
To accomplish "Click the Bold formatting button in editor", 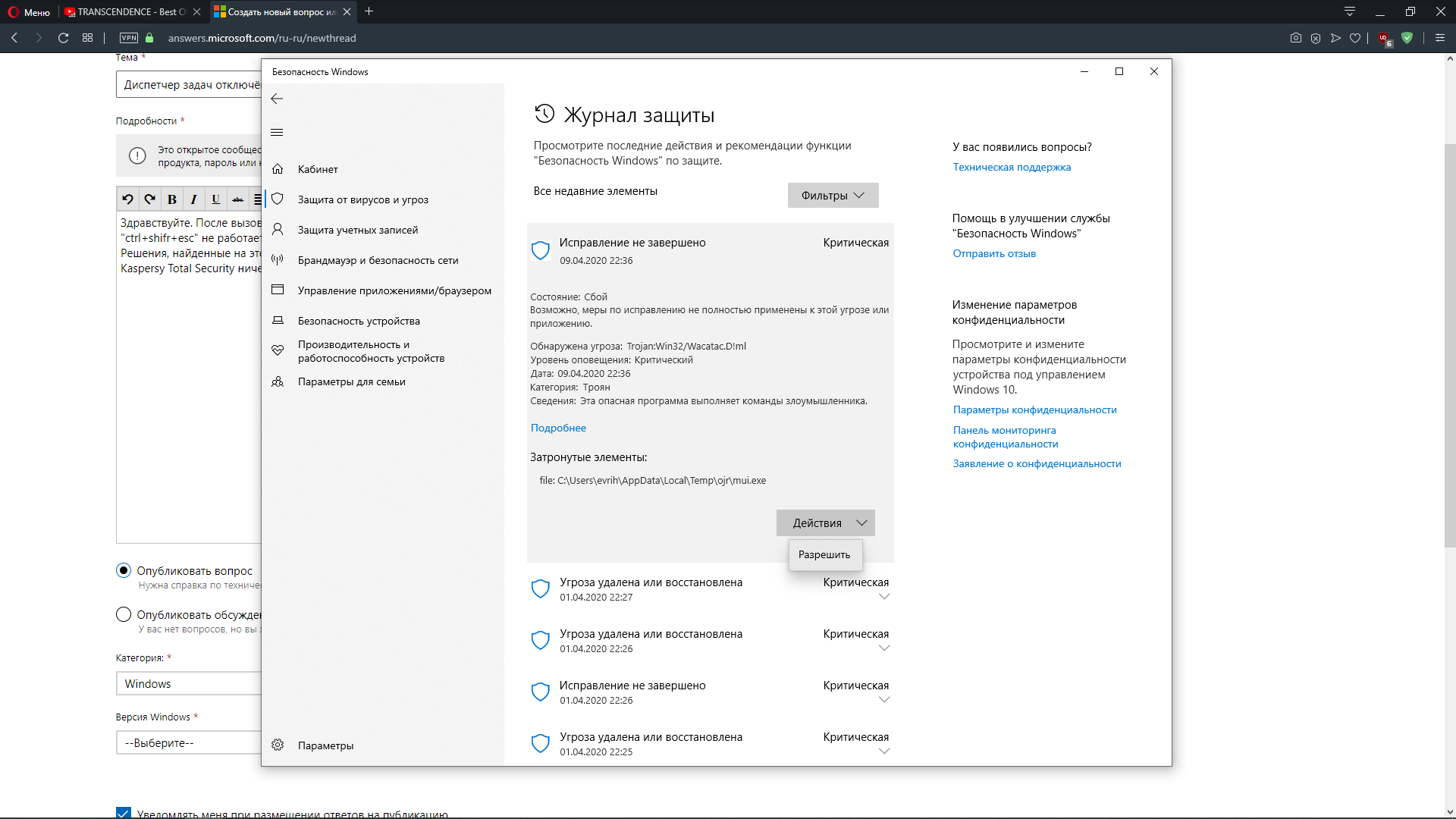I will pyautogui.click(x=172, y=199).
